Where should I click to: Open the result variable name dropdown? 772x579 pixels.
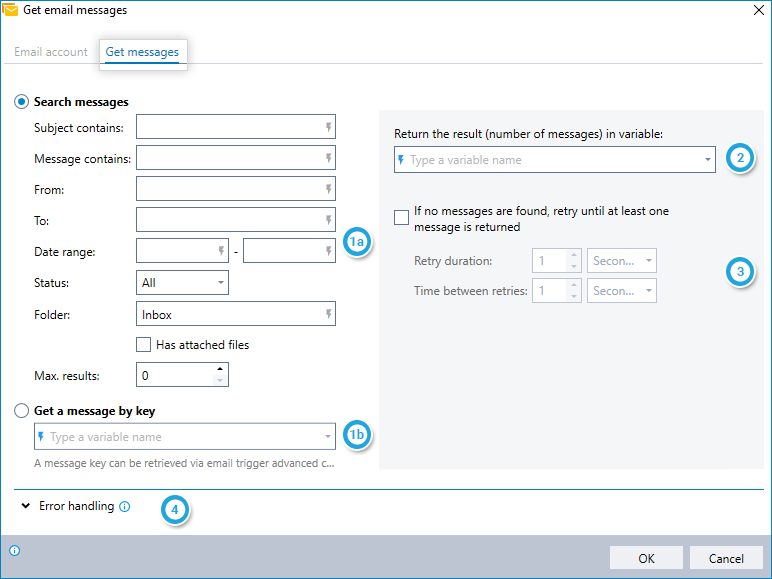[707, 160]
